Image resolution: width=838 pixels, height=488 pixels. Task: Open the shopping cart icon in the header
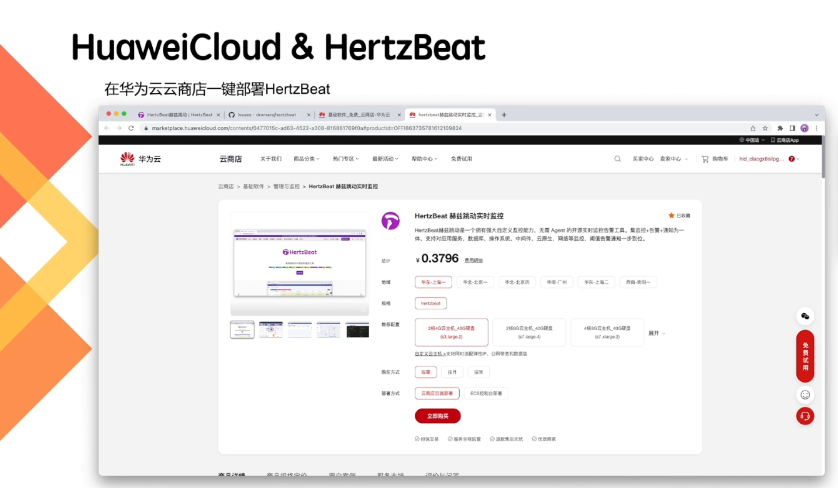pyautogui.click(x=705, y=159)
